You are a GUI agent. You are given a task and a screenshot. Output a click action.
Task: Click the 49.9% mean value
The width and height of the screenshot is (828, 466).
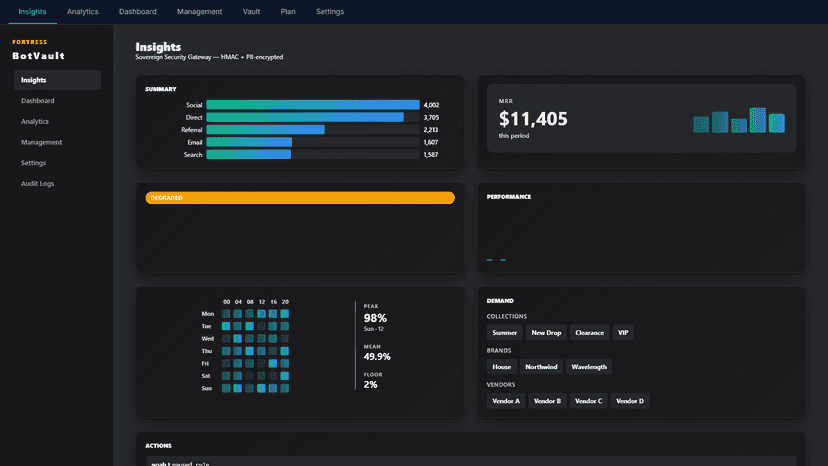[377, 357]
